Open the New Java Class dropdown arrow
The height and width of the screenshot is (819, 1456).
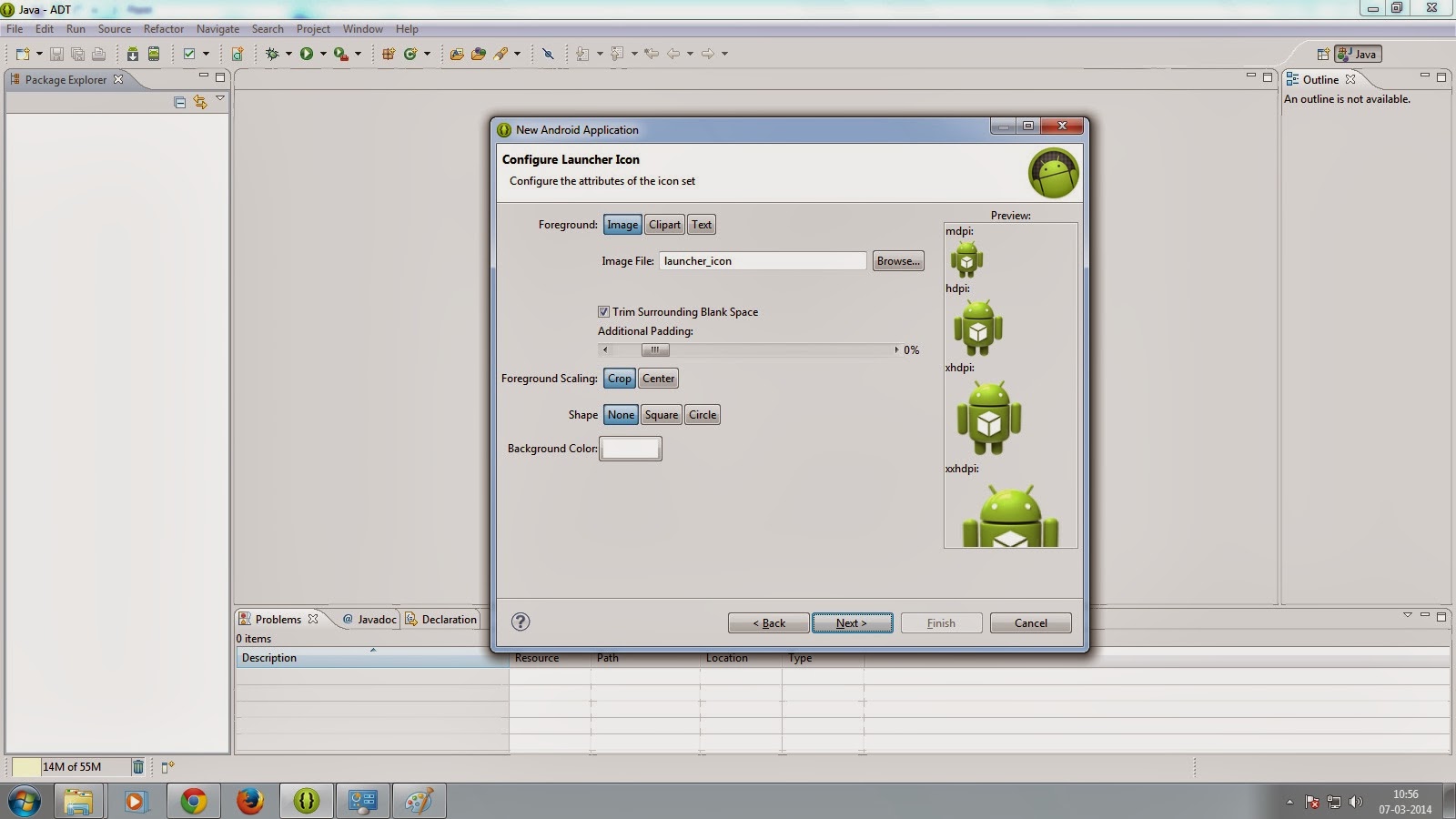click(x=427, y=54)
